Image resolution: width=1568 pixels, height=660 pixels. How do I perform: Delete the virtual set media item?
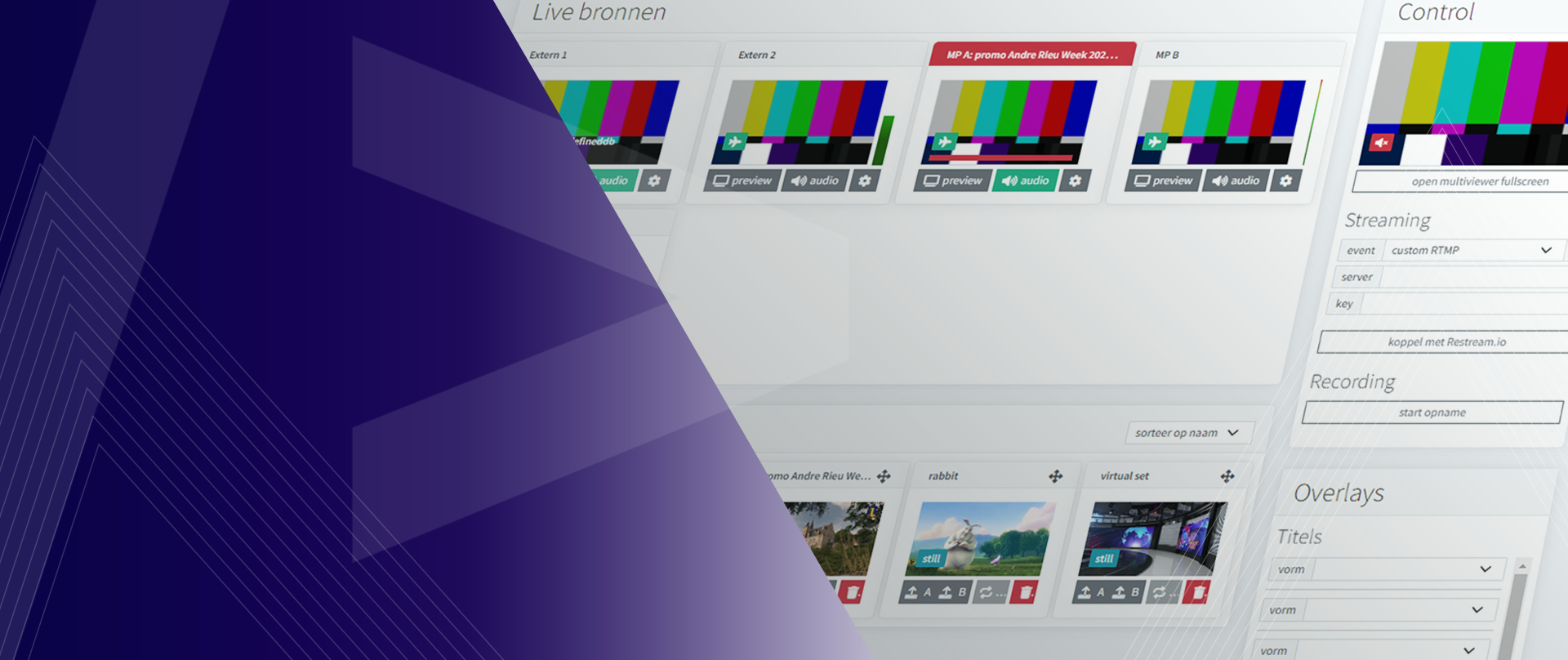click(x=1197, y=592)
